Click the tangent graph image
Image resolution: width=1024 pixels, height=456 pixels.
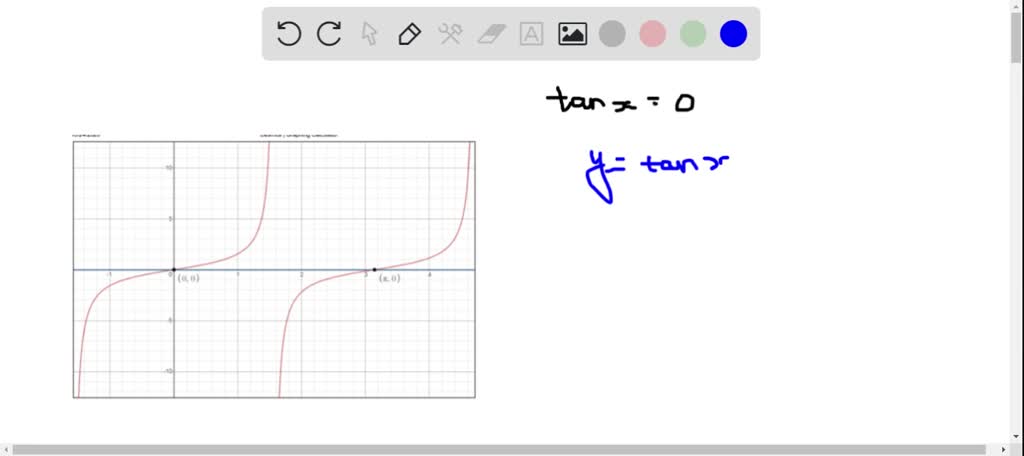click(274, 269)
